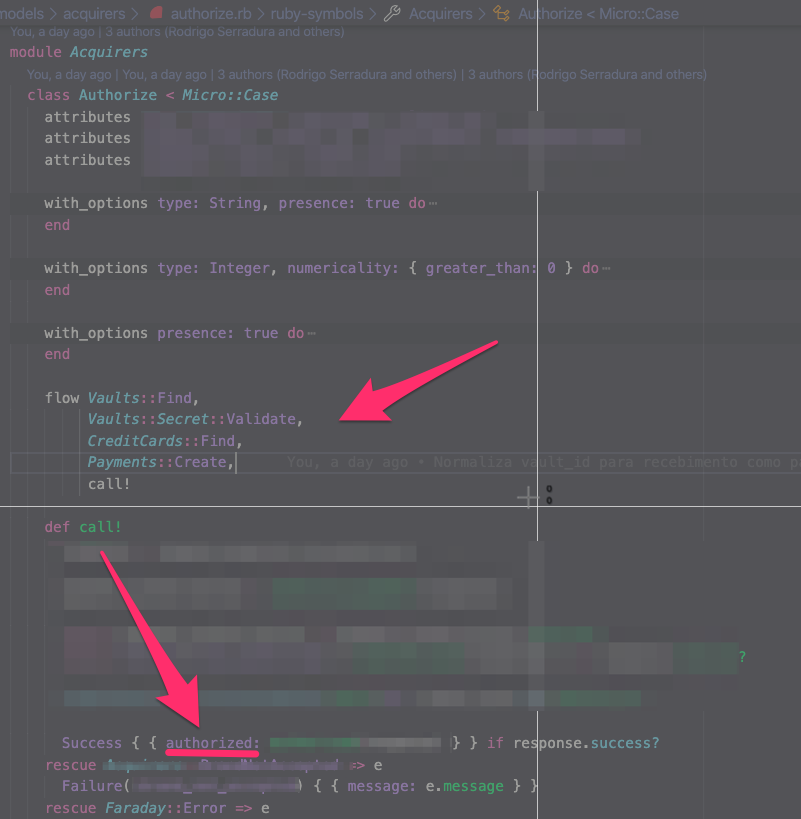Click the 'Acquirers' module name in code

(x=109, y=52)
